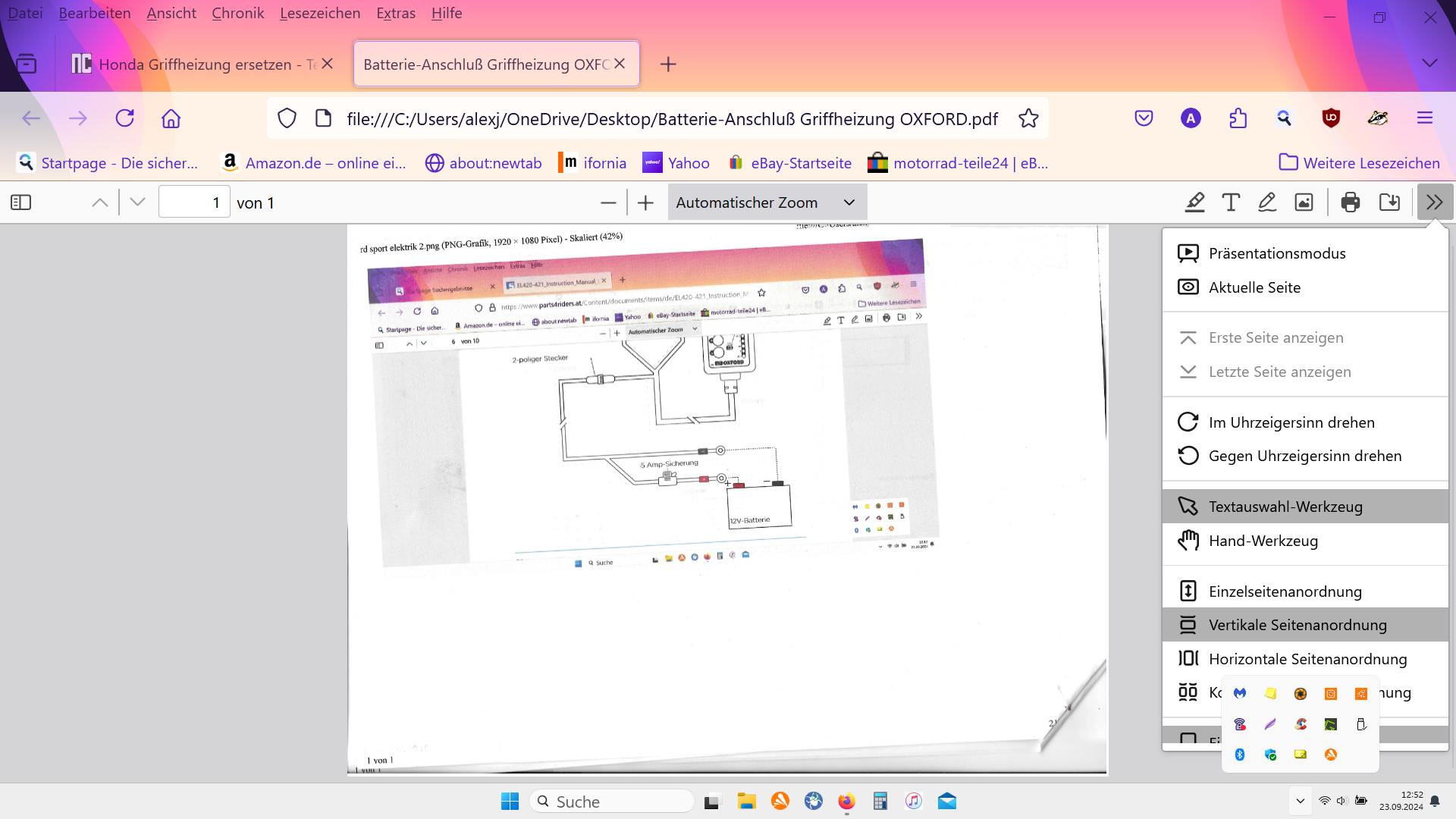Go to the next PDF page

pyautogui.click(x=137, y=202)
